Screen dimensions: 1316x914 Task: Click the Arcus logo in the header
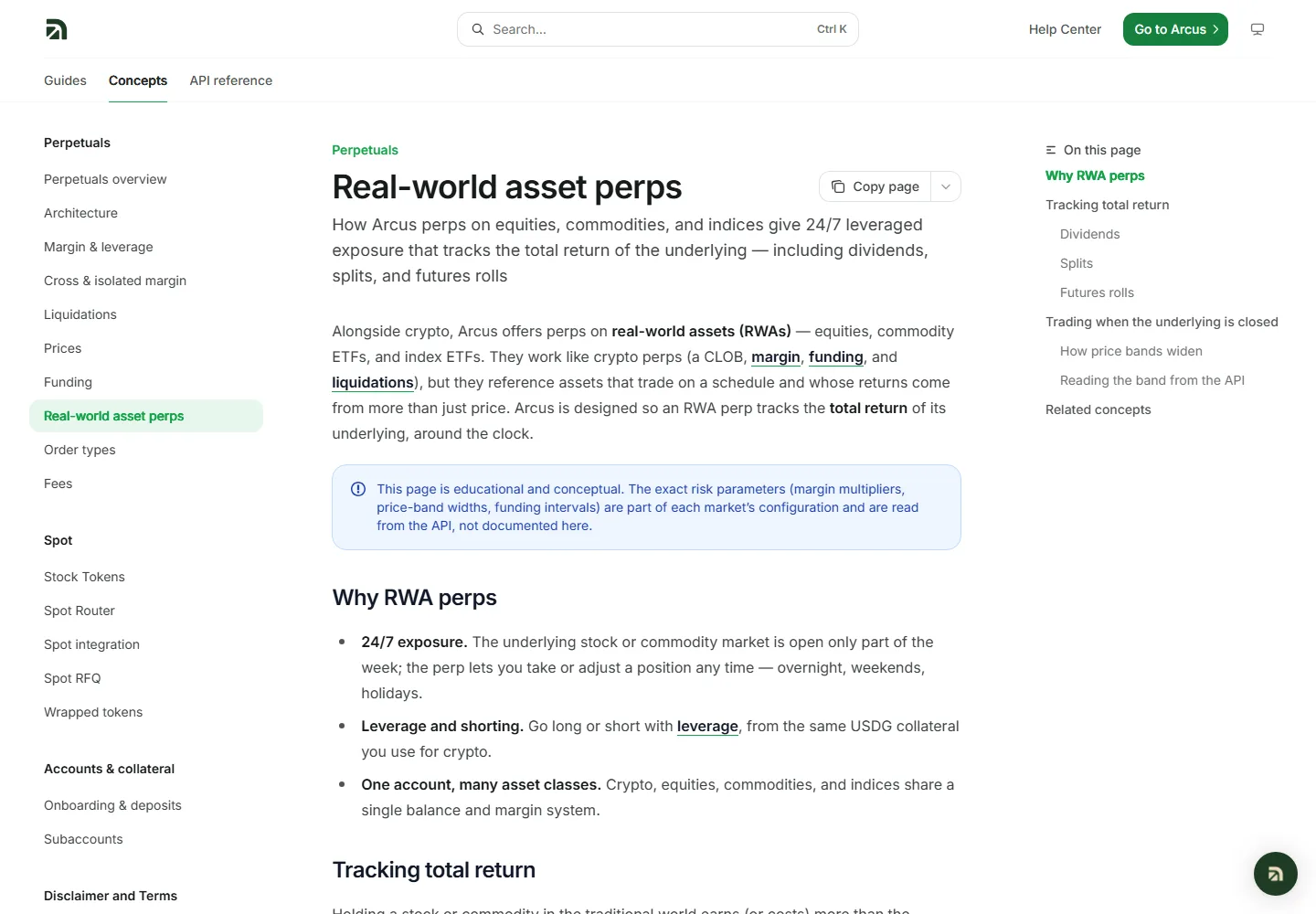click(x=56, y=29)
